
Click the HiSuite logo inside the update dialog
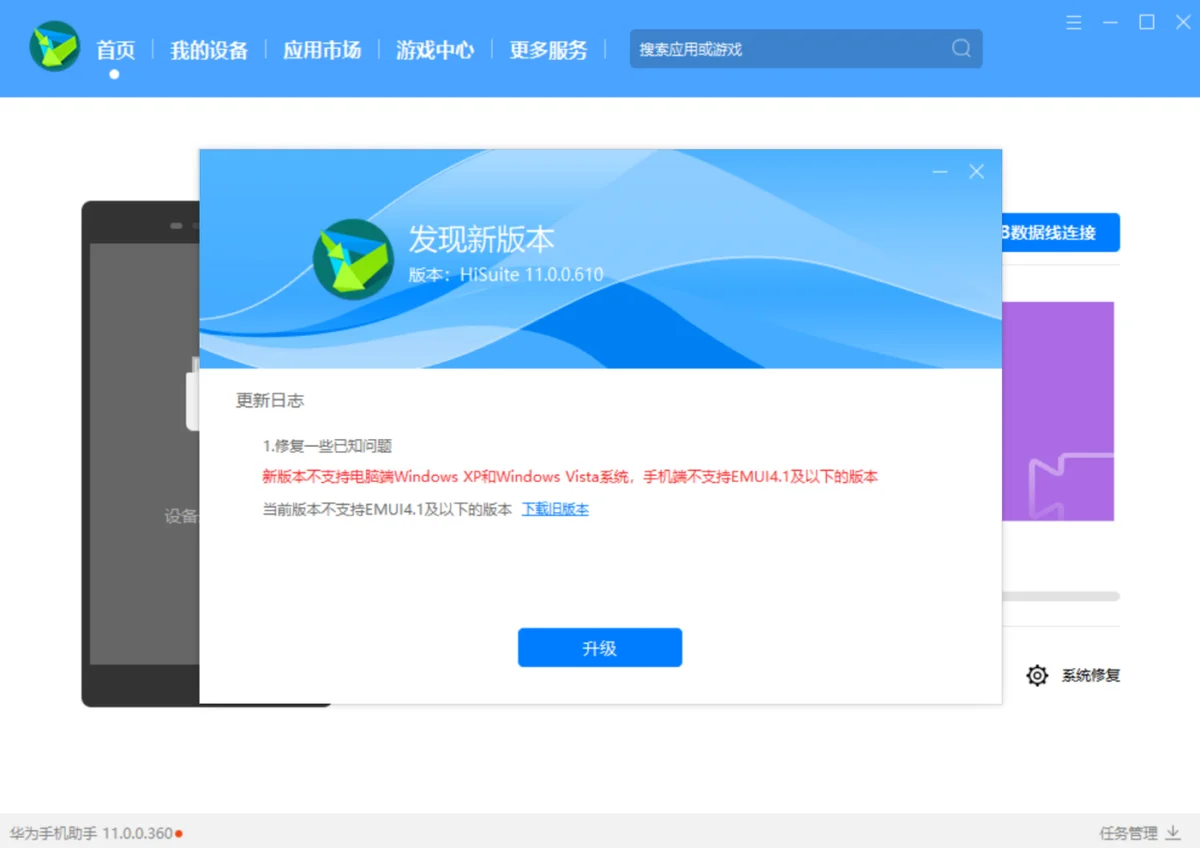coord(352,258)
